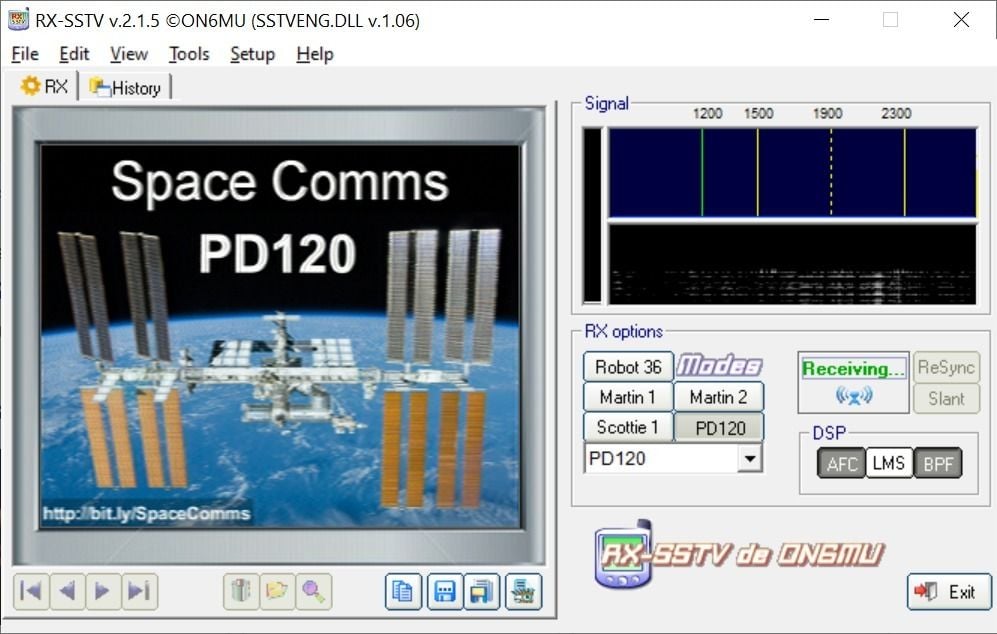Click the Modes logo graphic

719,366
